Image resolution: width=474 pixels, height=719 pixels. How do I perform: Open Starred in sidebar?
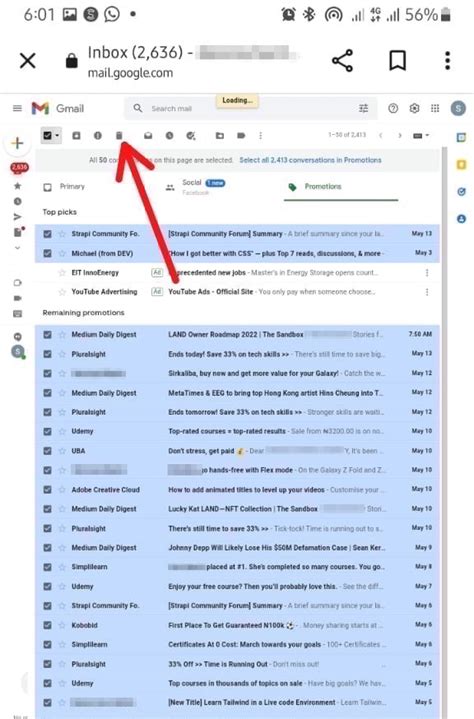click(17, 186)
